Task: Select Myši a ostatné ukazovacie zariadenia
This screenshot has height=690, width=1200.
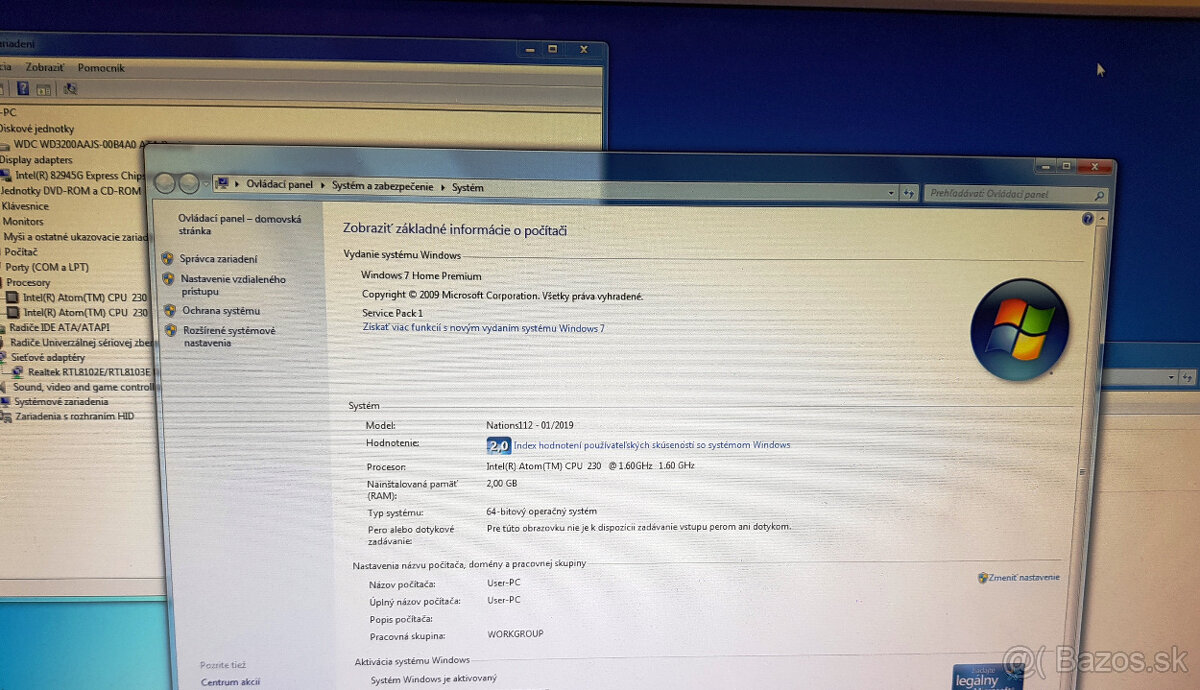Action: click(x=77, y=237)
